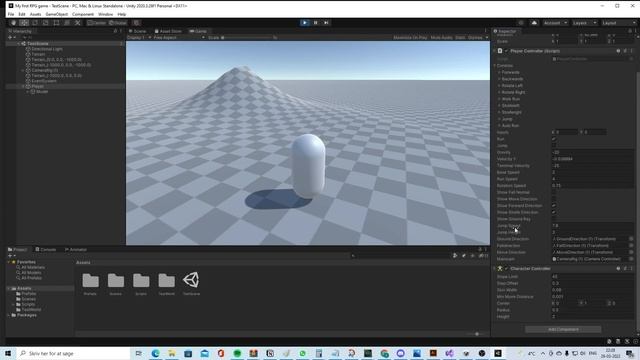Click the Project add plus icon
The height and width of the screenshot is (360, 640).
coord(10,256)
